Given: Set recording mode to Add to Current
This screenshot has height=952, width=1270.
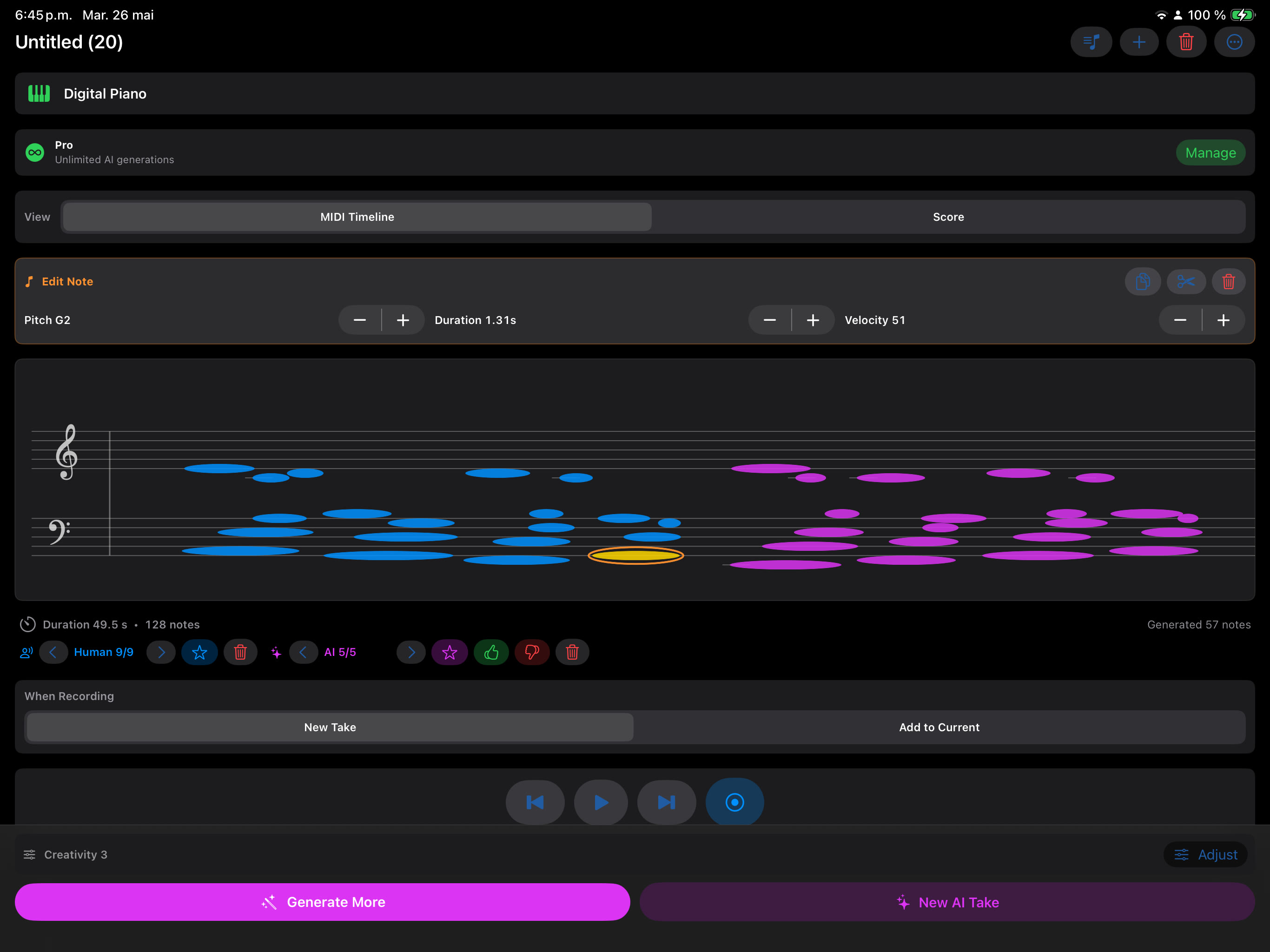Looking at the screenshot, I should [x=939, y=727].
